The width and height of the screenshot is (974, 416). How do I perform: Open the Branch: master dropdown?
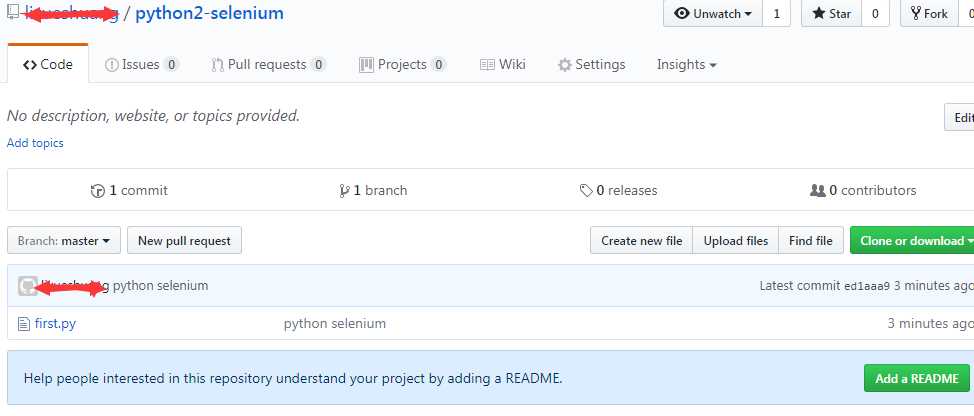coord(64,240)
